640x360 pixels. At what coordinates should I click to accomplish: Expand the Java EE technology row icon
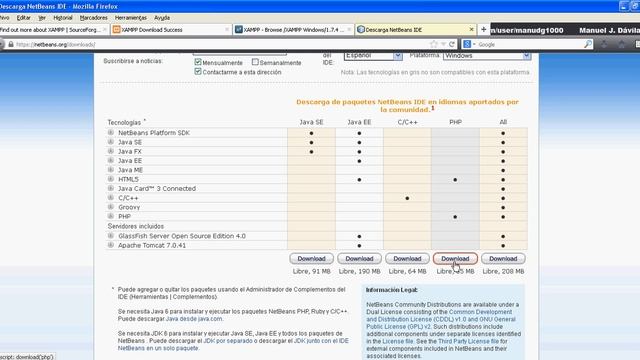[x=111, y=160]
